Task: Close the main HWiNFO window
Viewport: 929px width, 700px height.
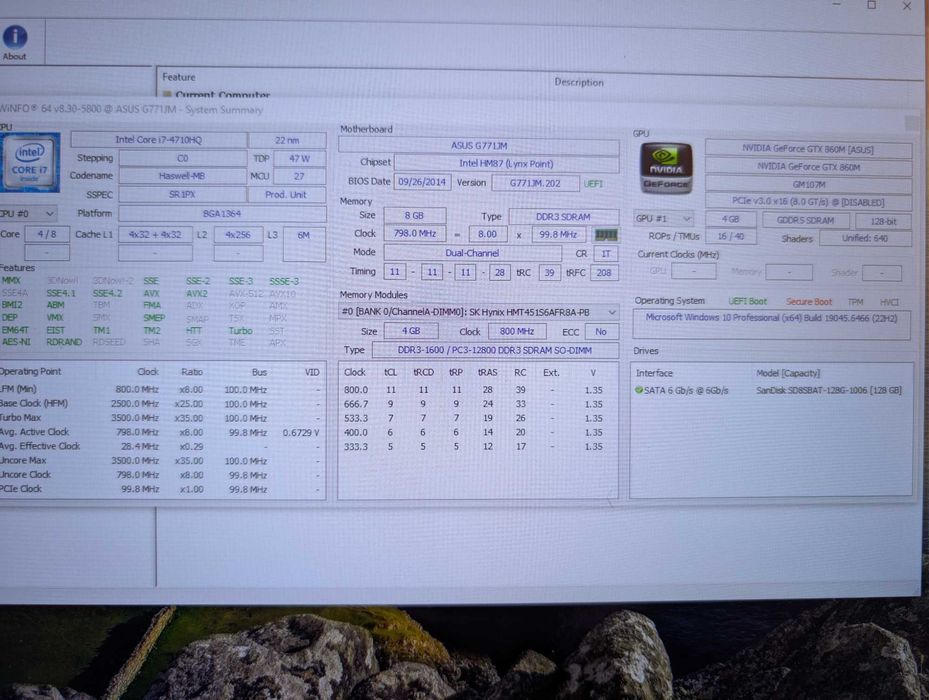Action: pos(906,6)
